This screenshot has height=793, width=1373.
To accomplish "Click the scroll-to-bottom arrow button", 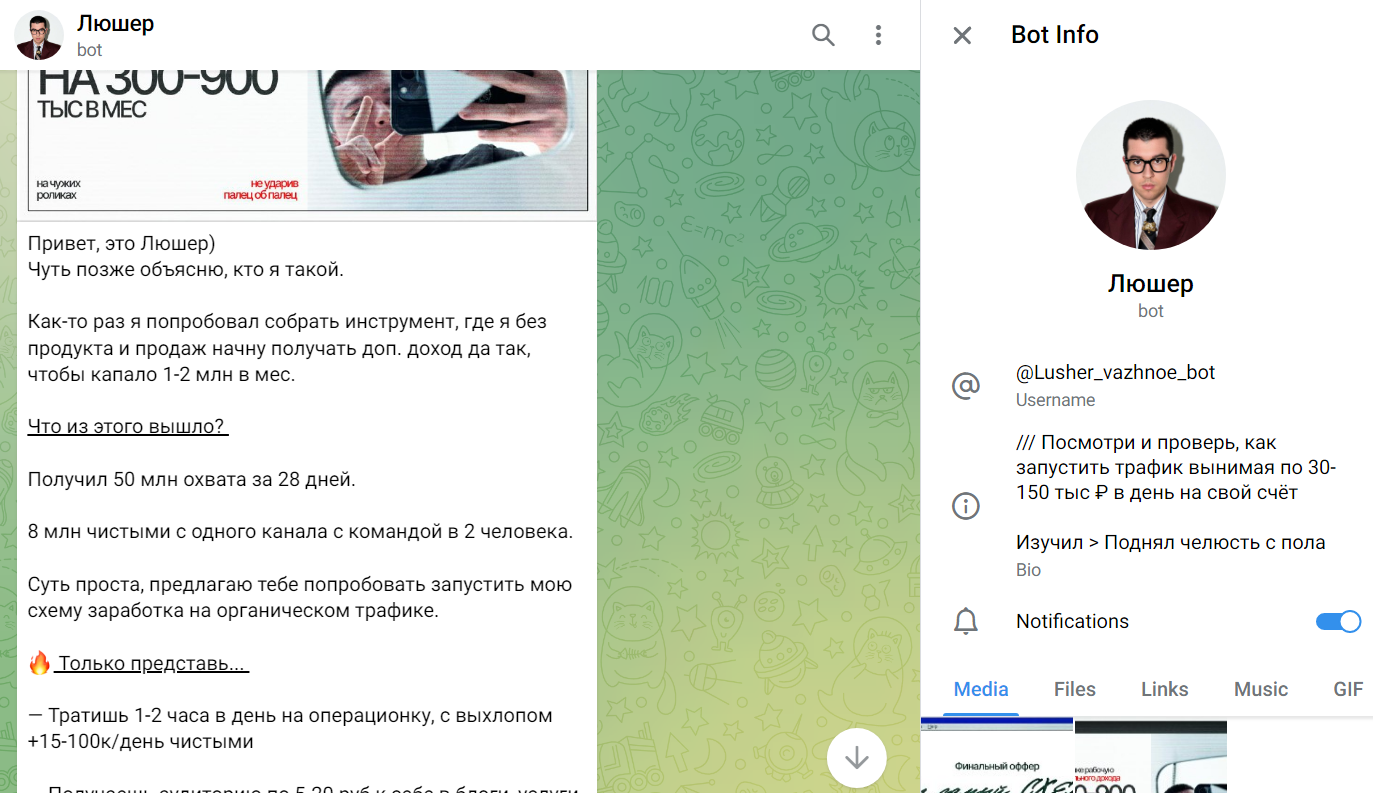I will point(856,758).
